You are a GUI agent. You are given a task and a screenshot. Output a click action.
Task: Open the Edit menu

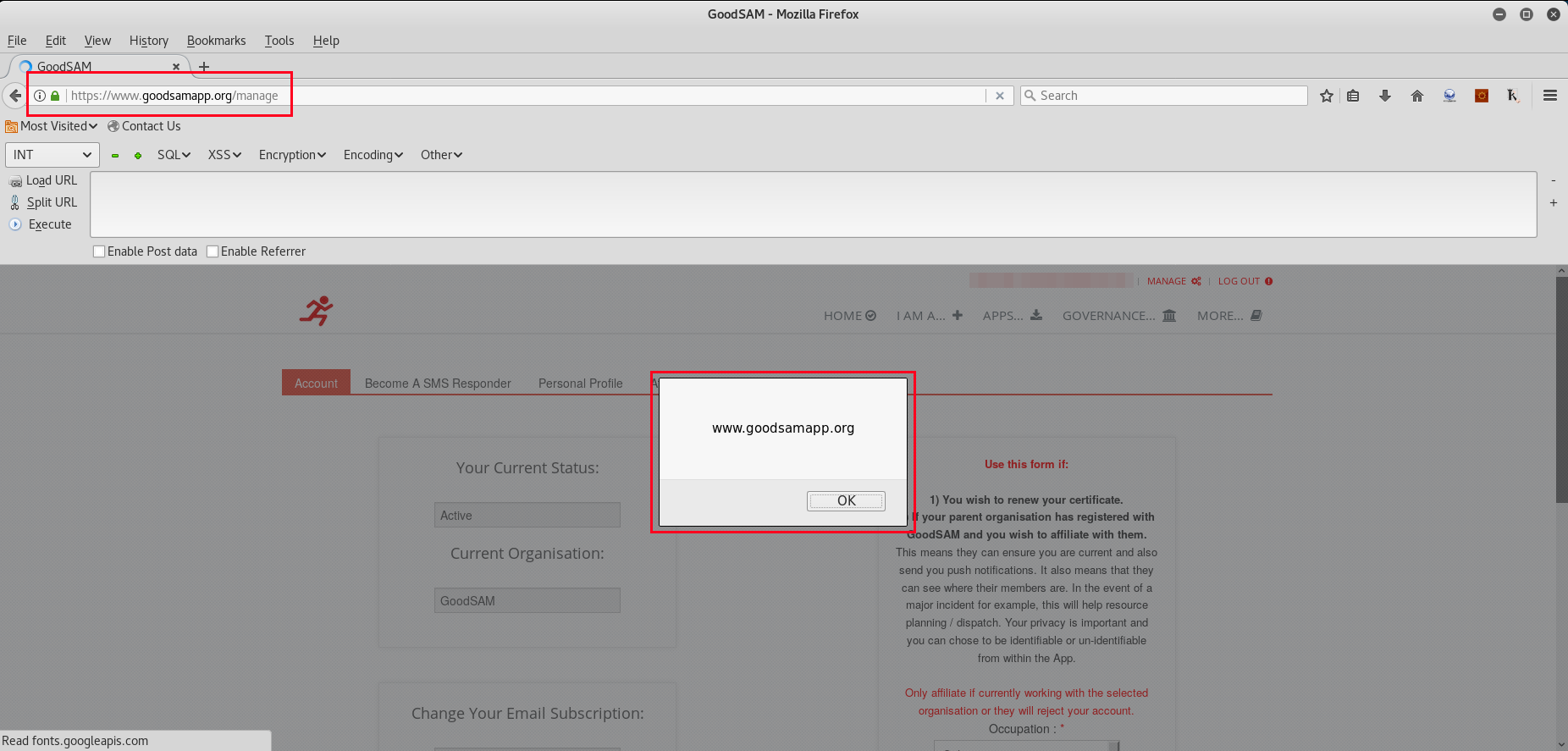click(56, 41)
